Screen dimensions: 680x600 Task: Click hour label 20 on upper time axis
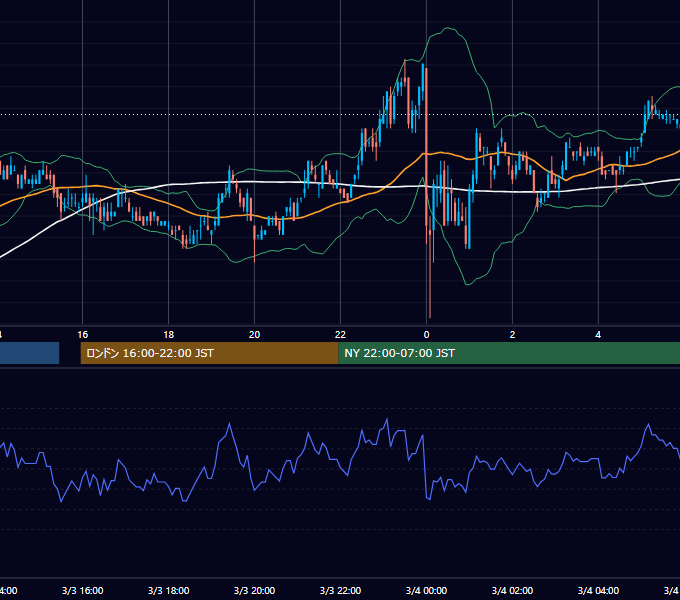[x=255, y=335]
